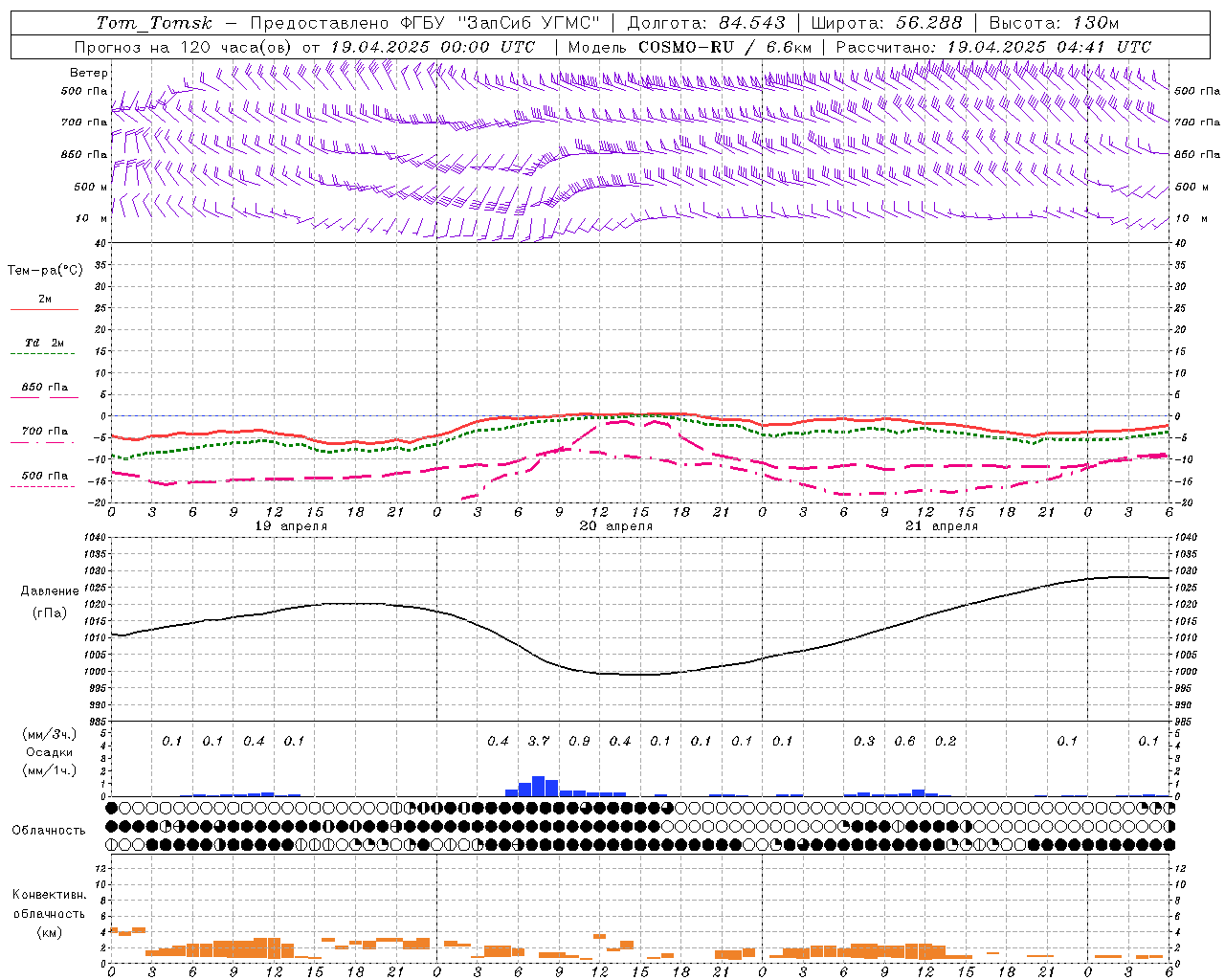Click the "0.9" three-hour precipitation value
Screen dimensions: 1225x980
579,741
